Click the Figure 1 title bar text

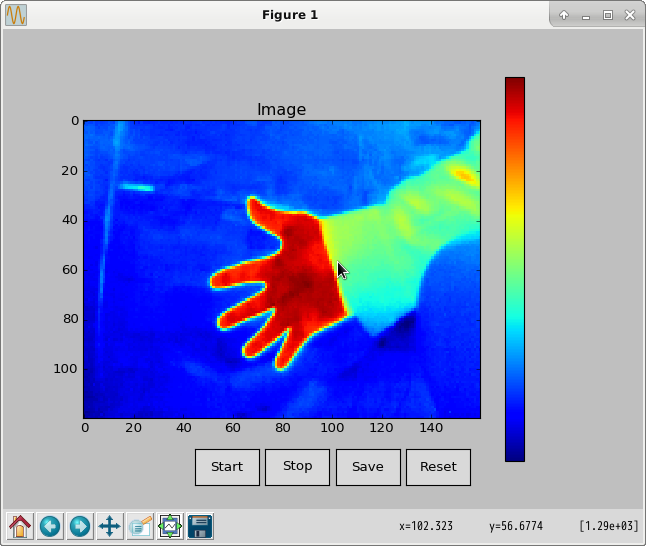coord(290,15)
